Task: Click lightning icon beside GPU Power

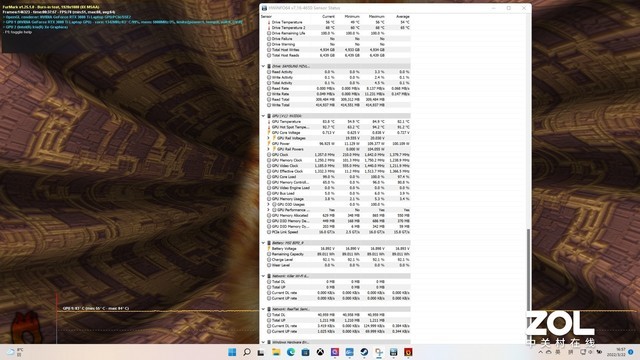Action: click(x=269, y=144)
